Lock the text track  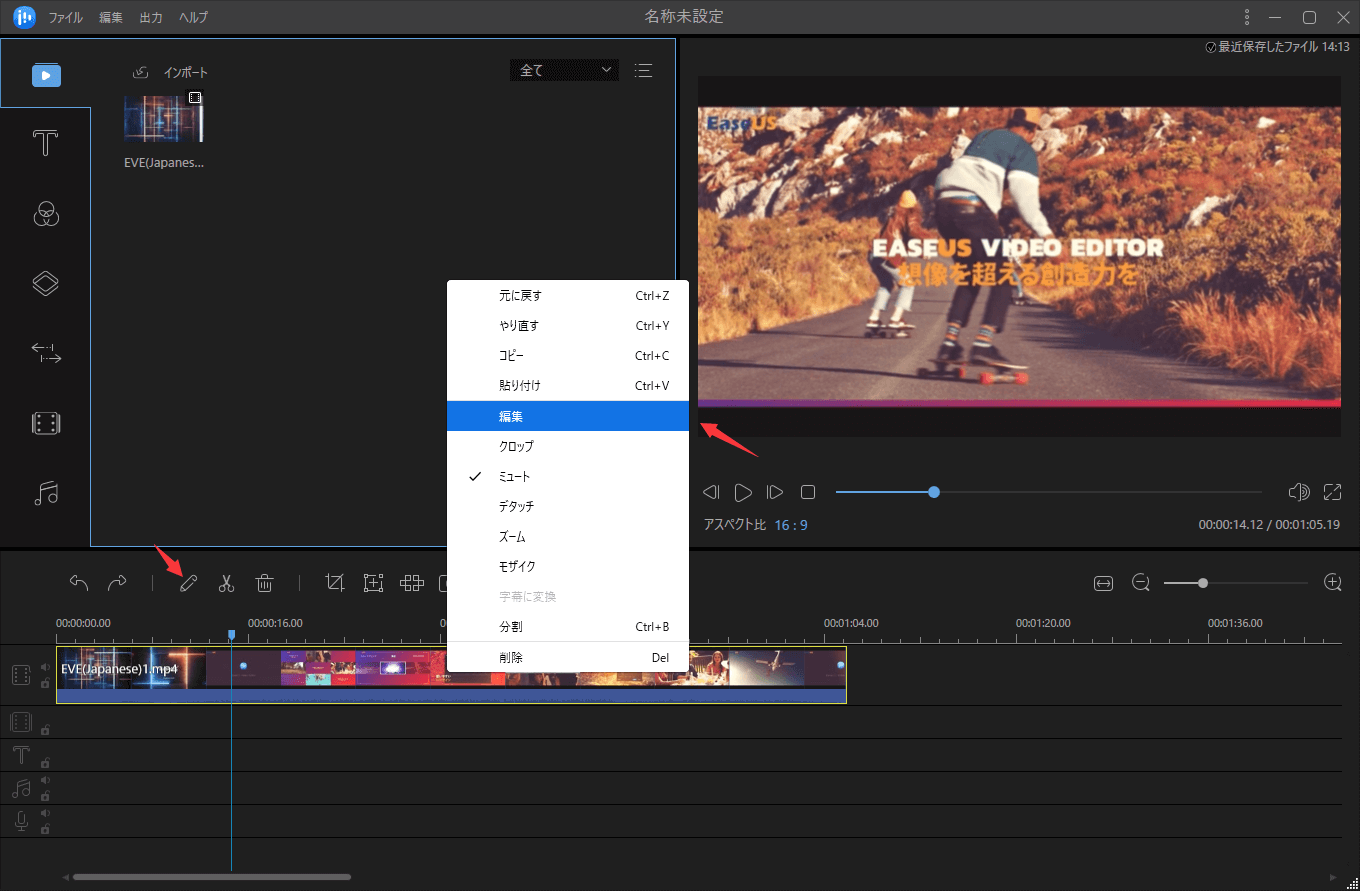click(x=45, y=763)
